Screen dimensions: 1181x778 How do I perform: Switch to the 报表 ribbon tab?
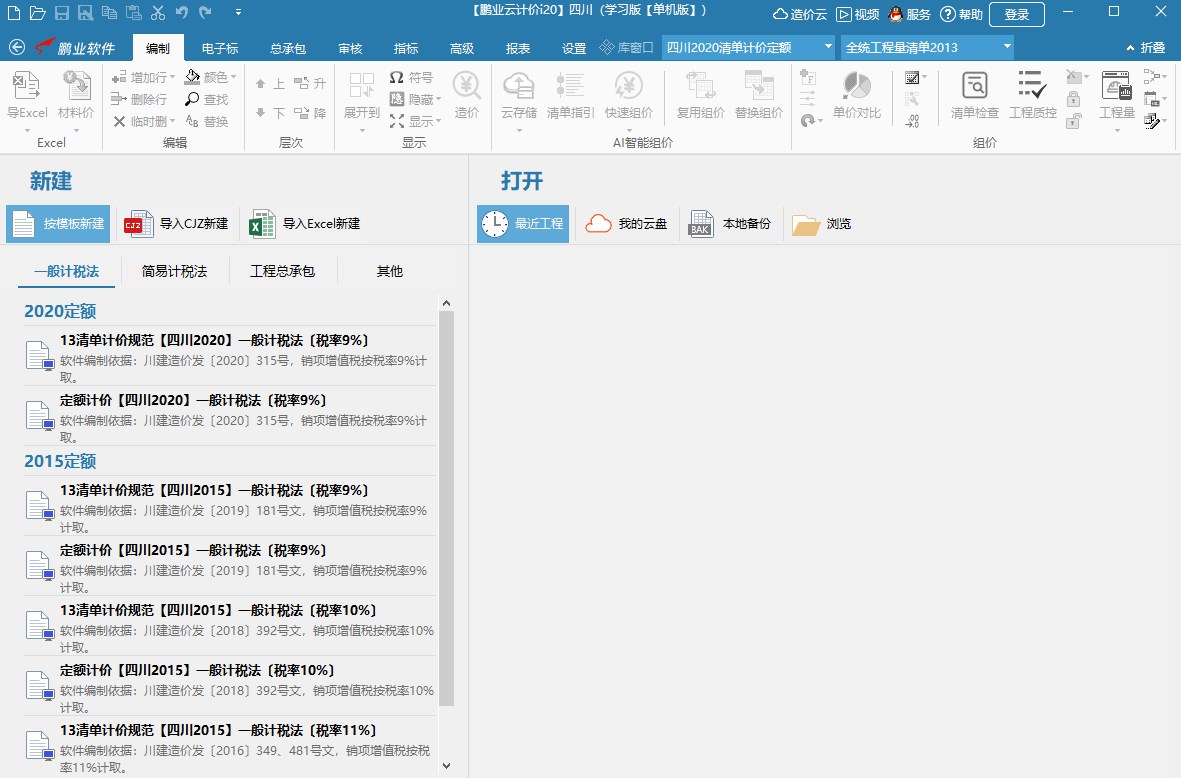517,48
